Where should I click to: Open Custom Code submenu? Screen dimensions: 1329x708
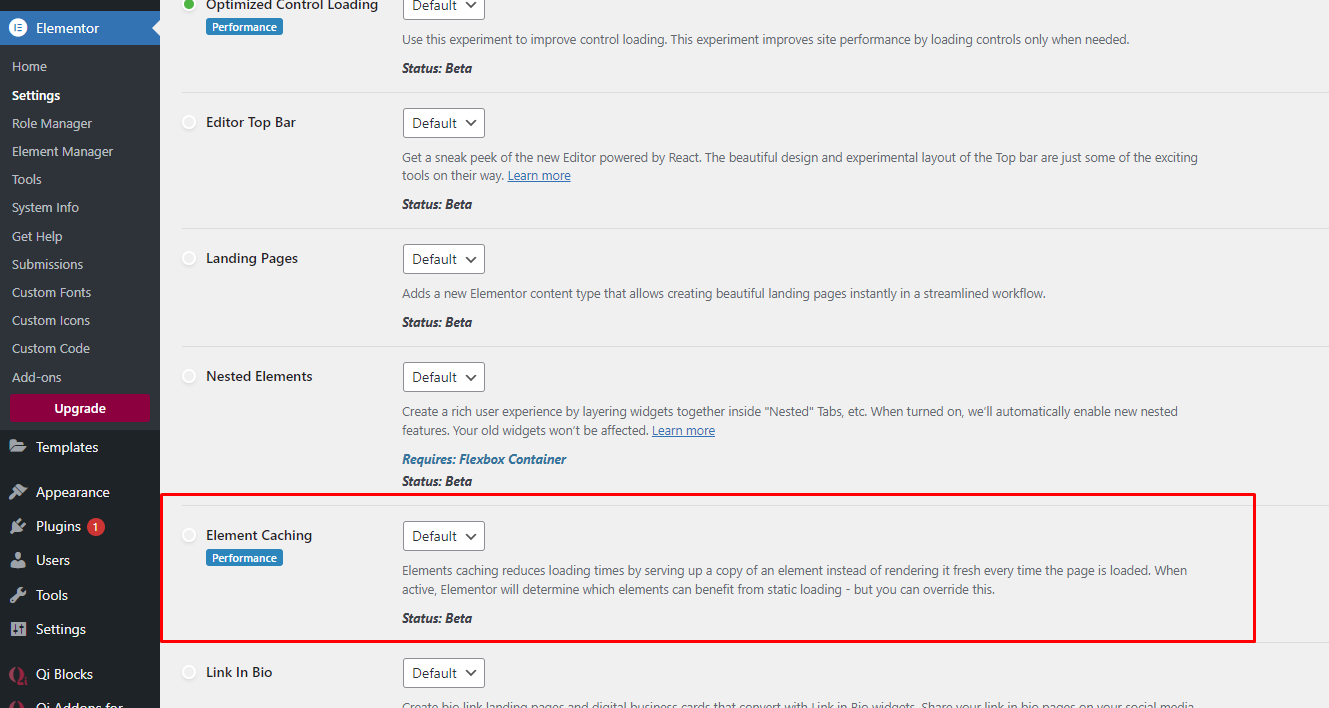click(51, 348)
